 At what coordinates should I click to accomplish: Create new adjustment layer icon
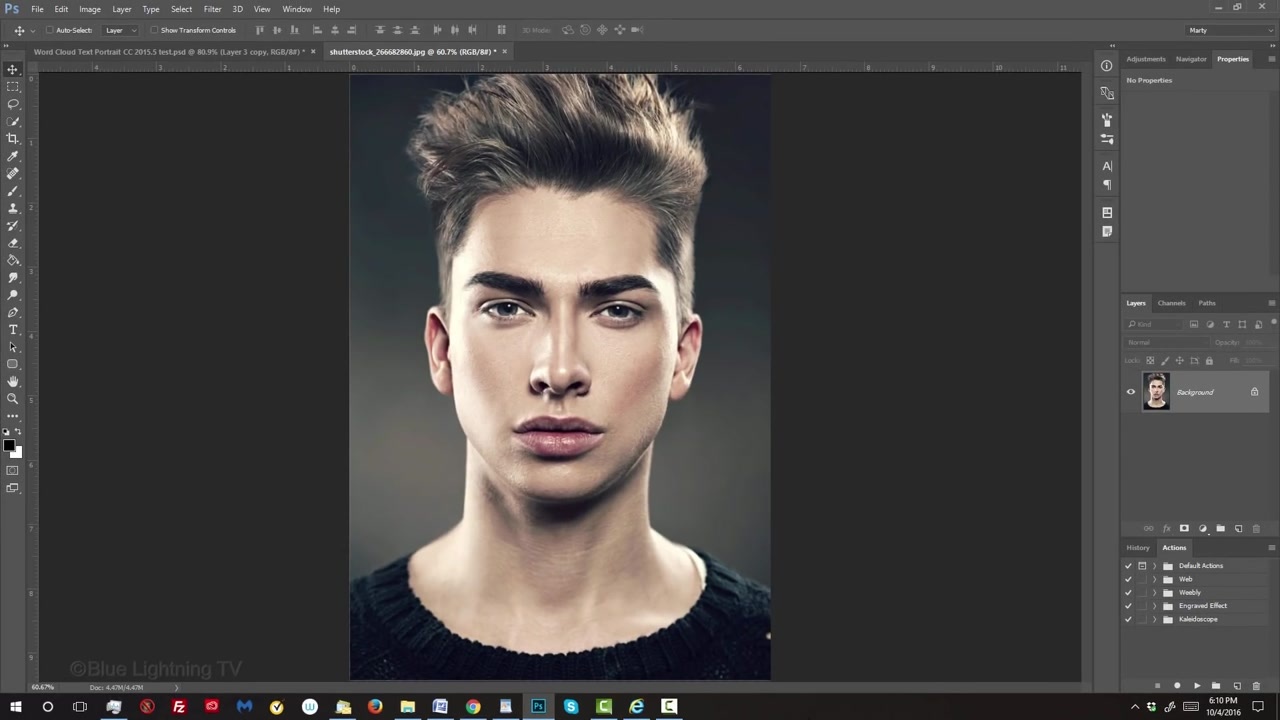(1202, 529)
